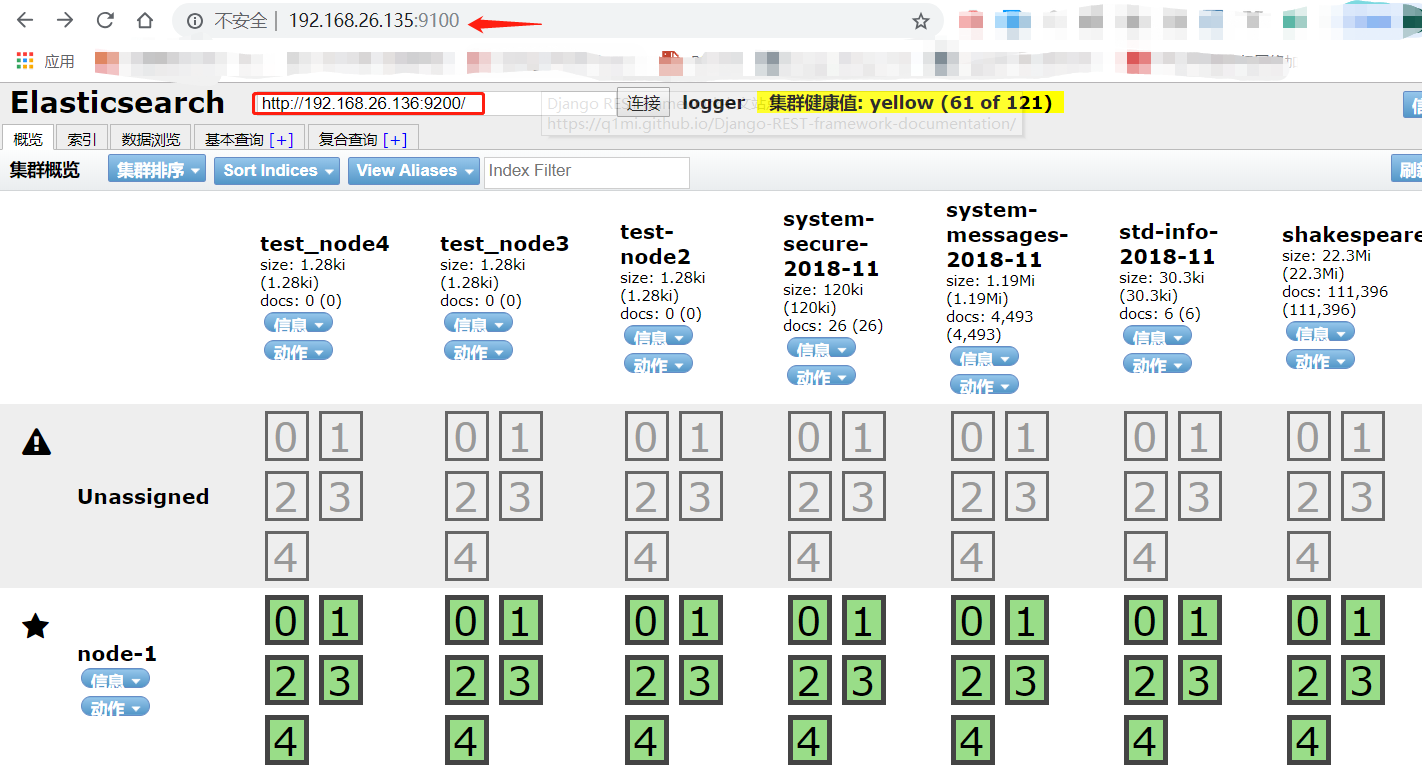Open the 集群排序 dropdown
Viewport: 1422px width, 770px height.
157,170
